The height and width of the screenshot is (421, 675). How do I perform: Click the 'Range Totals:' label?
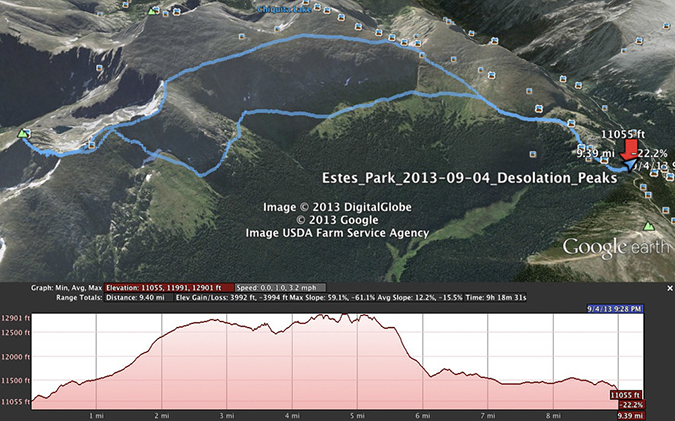point(79,297)
